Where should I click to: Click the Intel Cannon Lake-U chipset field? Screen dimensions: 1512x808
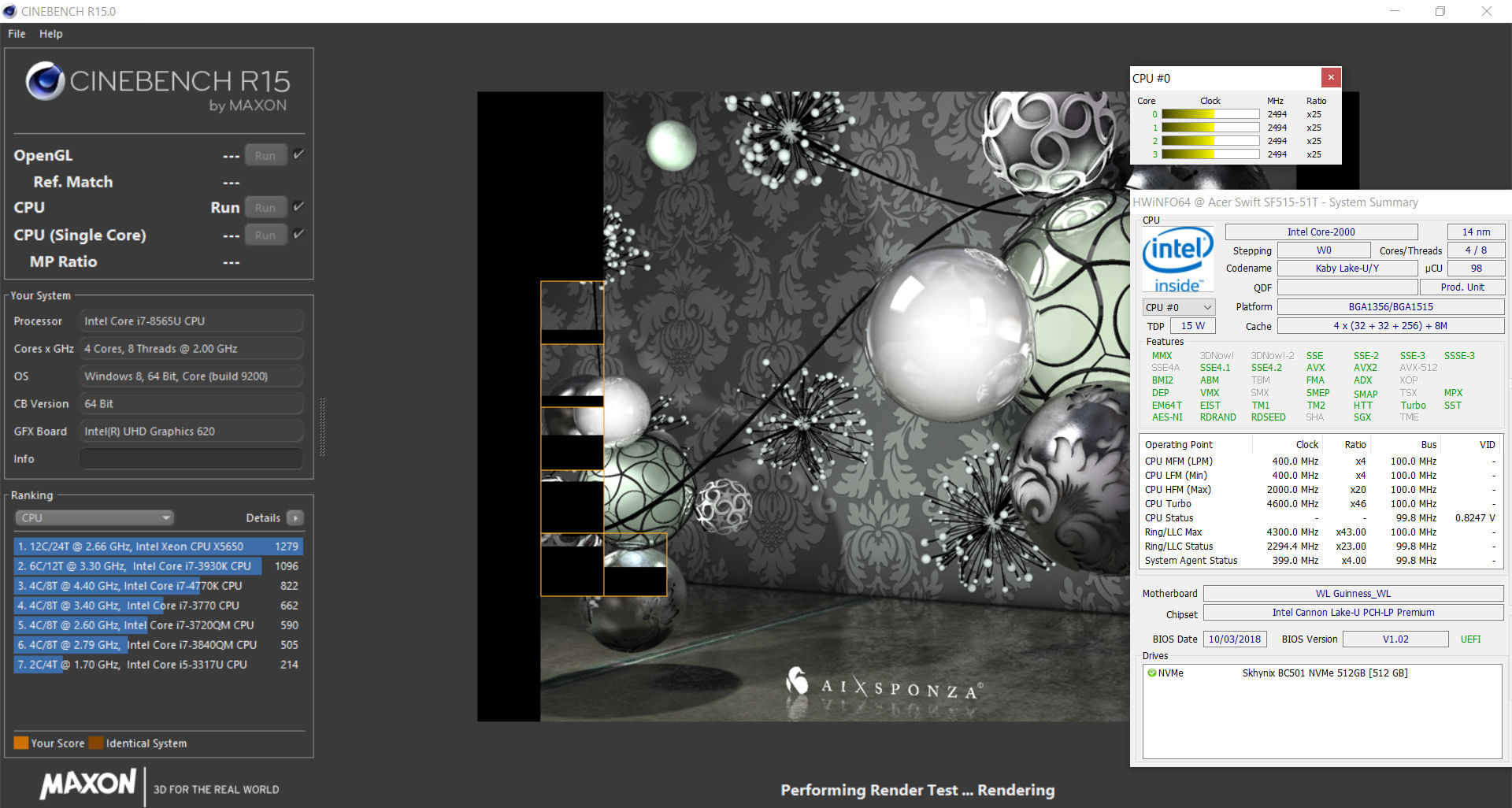[x=1354, y=613]
